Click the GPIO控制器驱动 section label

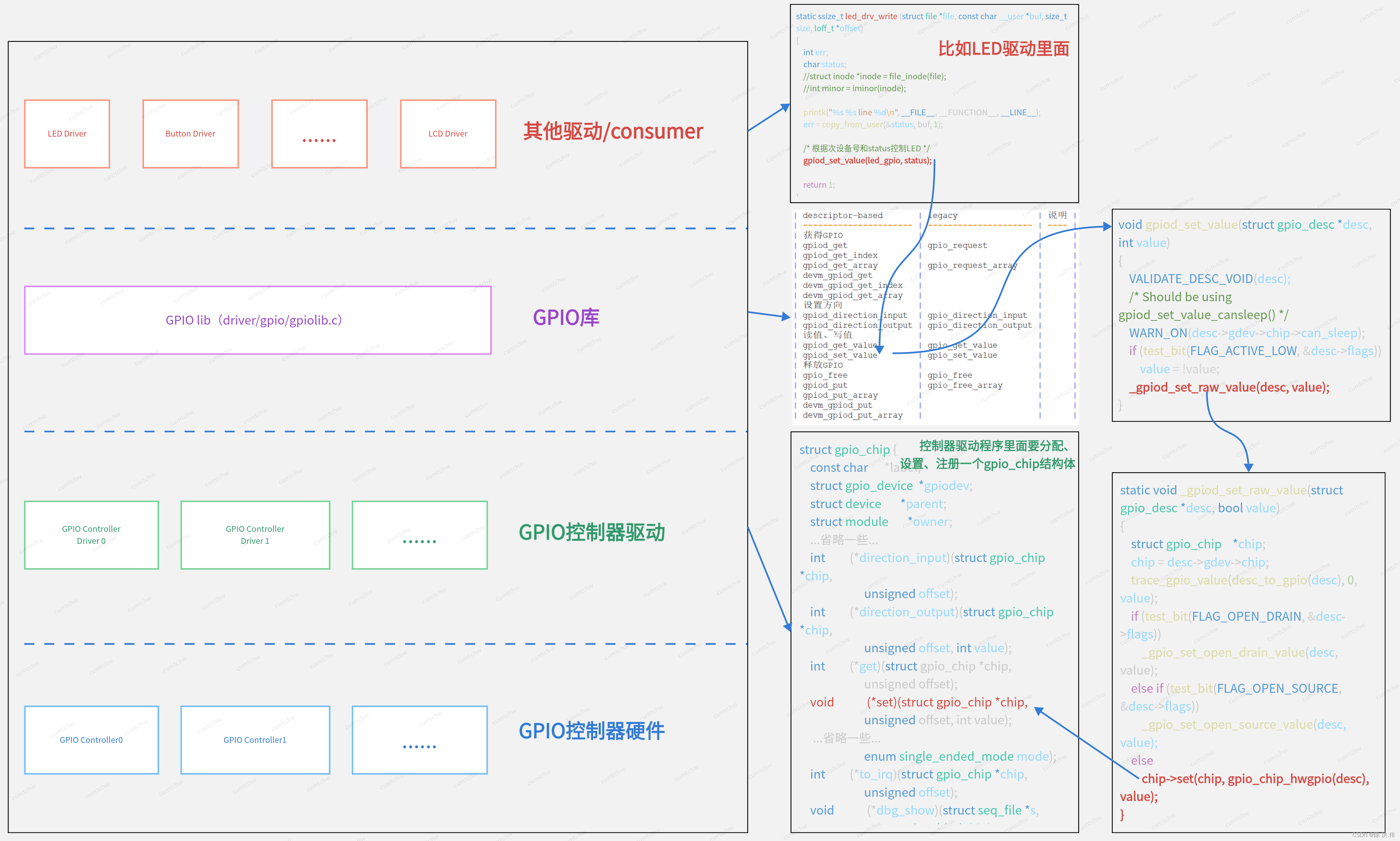coord(592,532)
